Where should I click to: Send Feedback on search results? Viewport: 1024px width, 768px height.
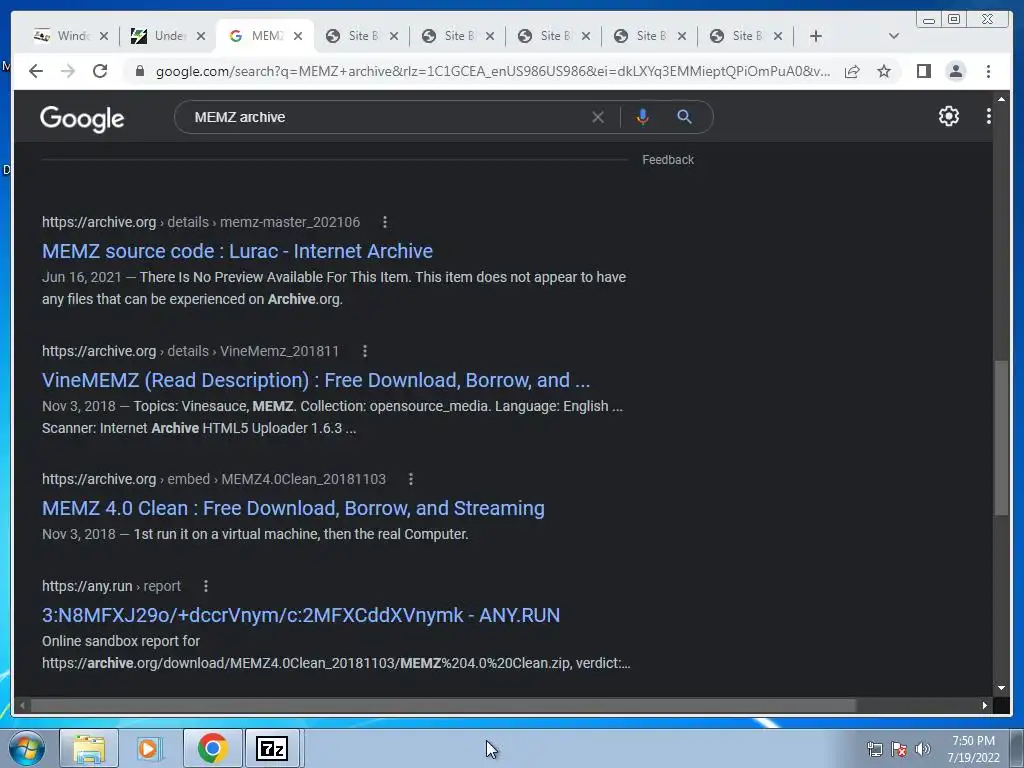tap(667, 160)
